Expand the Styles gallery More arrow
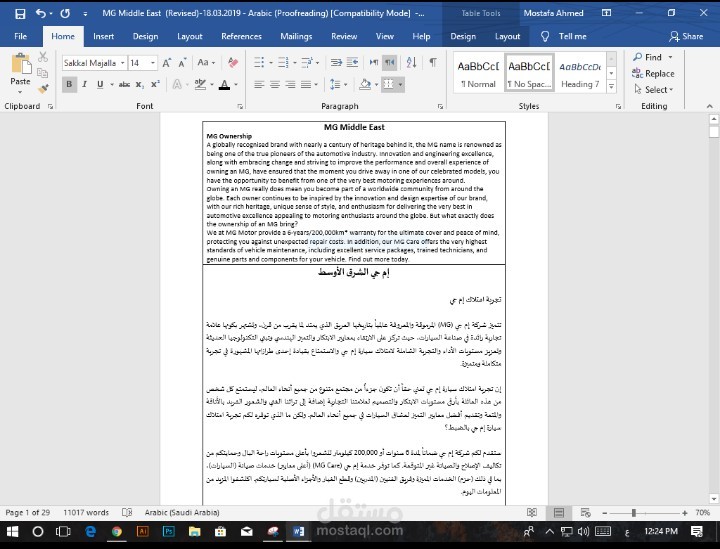 pos(611,86)
